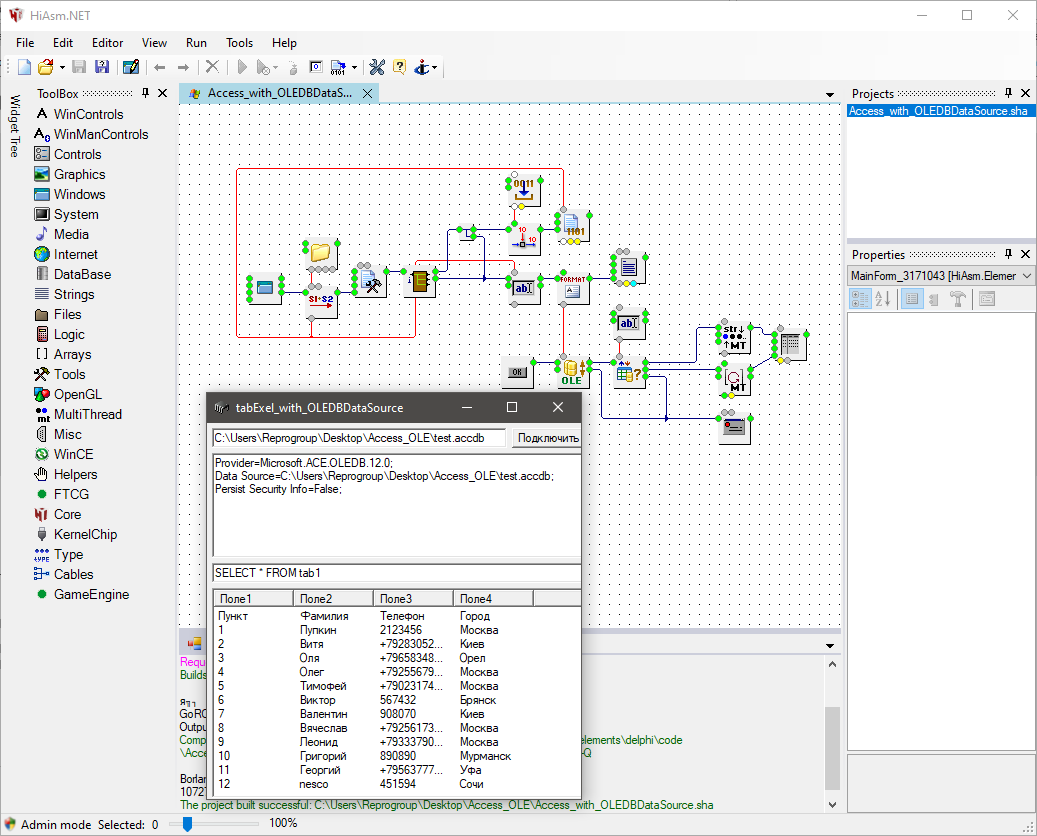Open the MainForm element selector dropdown

[1027, 276]
